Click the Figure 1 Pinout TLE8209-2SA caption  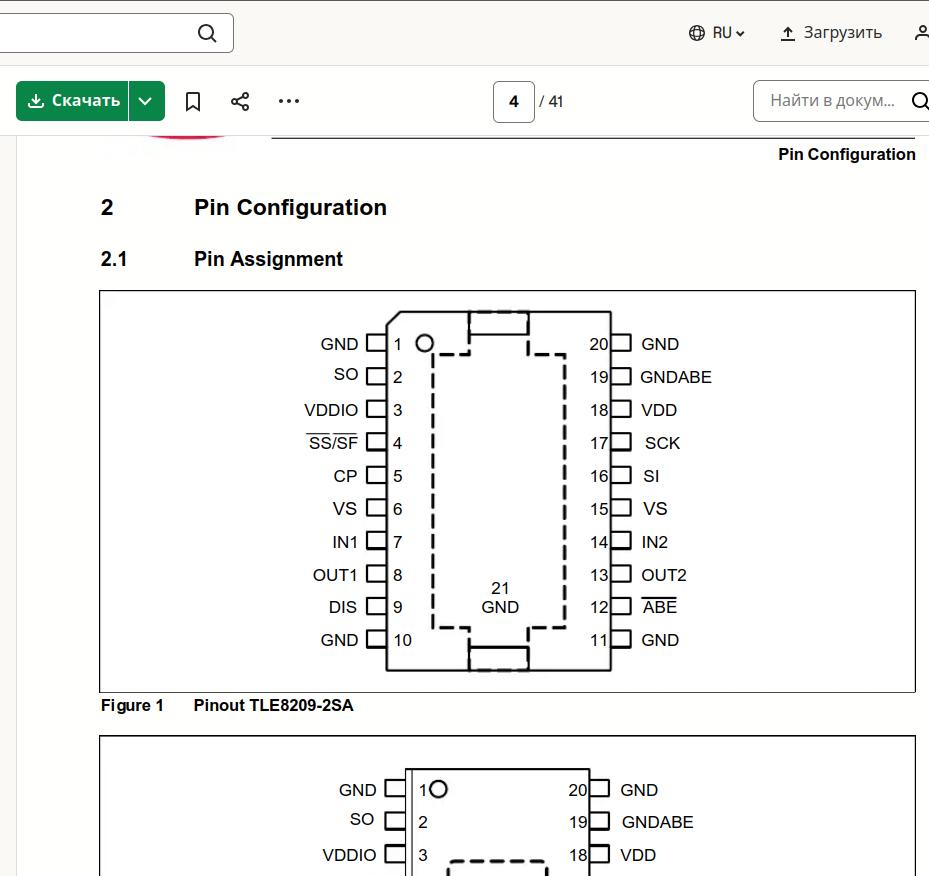[x=227, y=706]
